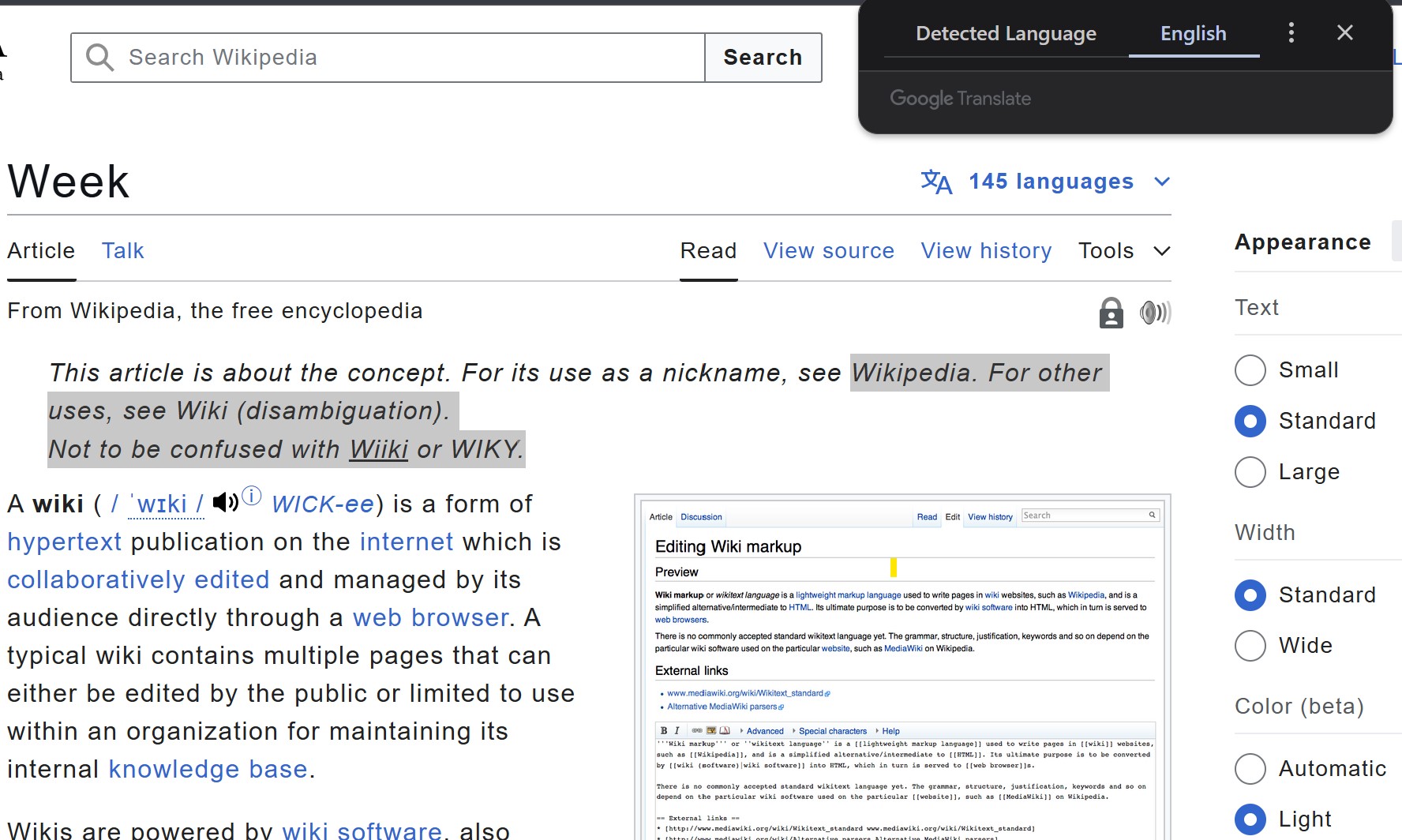1402x840 pixels.
Task: Select the Read tab
Action: [709, 251]
